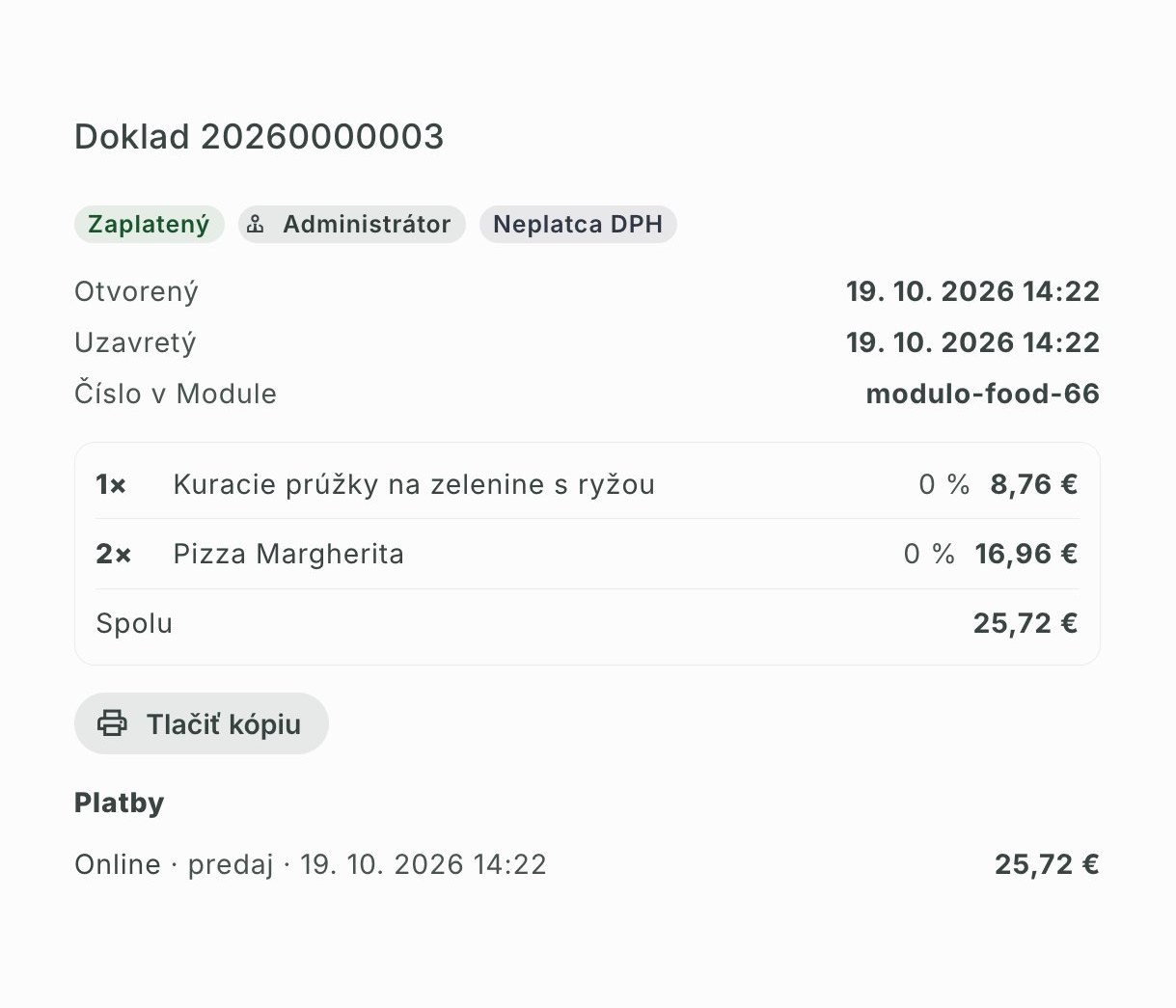The image size is (1176, 1008).
Task: Click the Spolu label
Action: pyautogui.click(x=134, y=623)
